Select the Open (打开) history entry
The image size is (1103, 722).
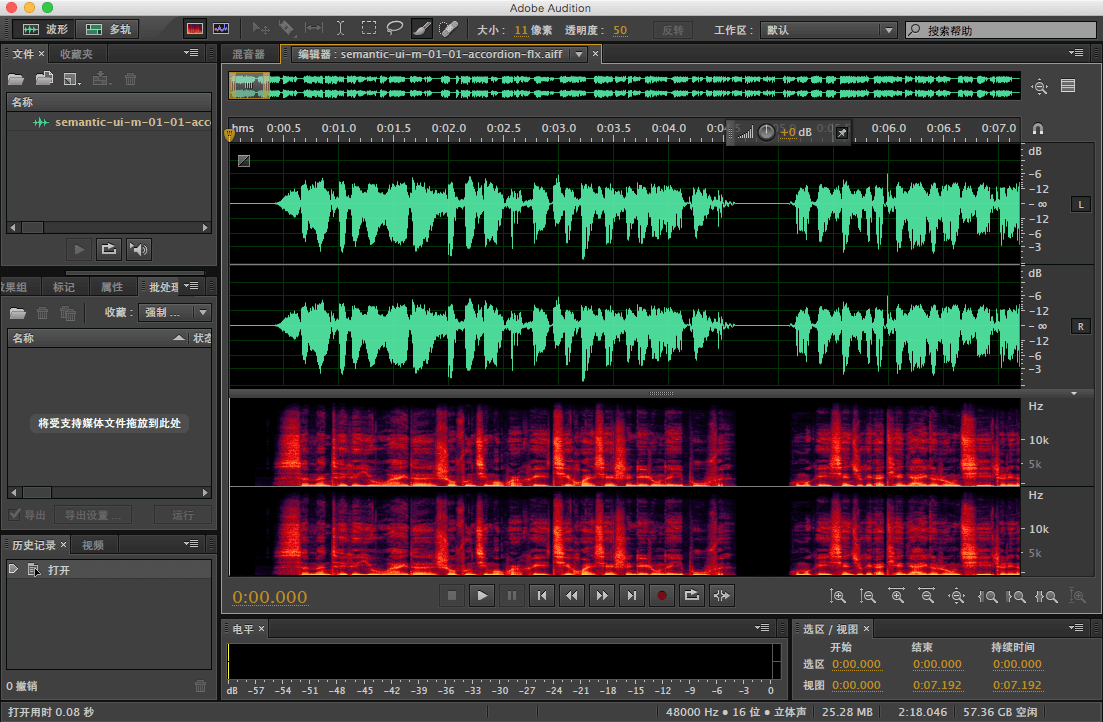pos(109,570)
